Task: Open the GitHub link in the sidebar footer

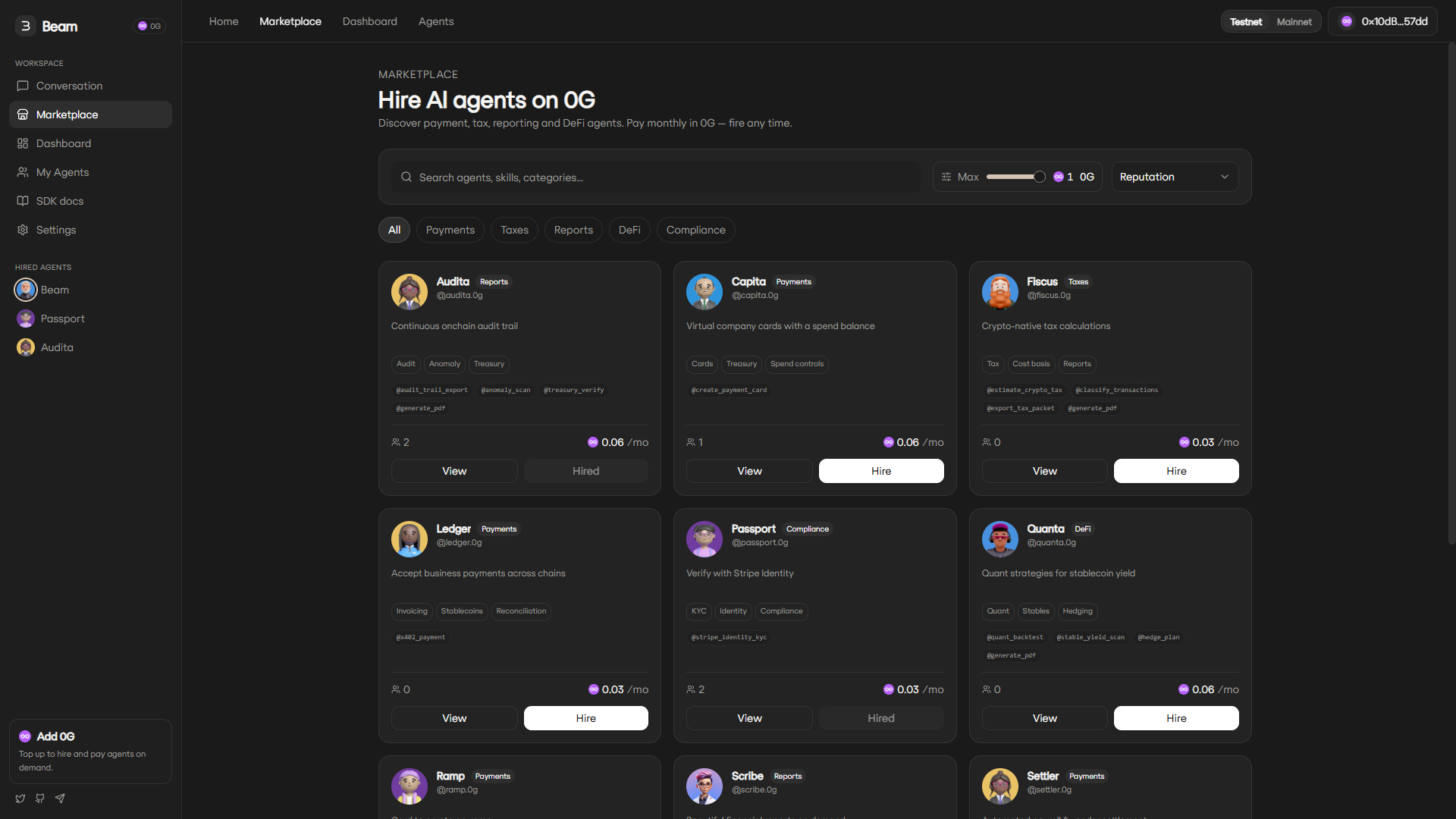Action: tap(40, 798)
